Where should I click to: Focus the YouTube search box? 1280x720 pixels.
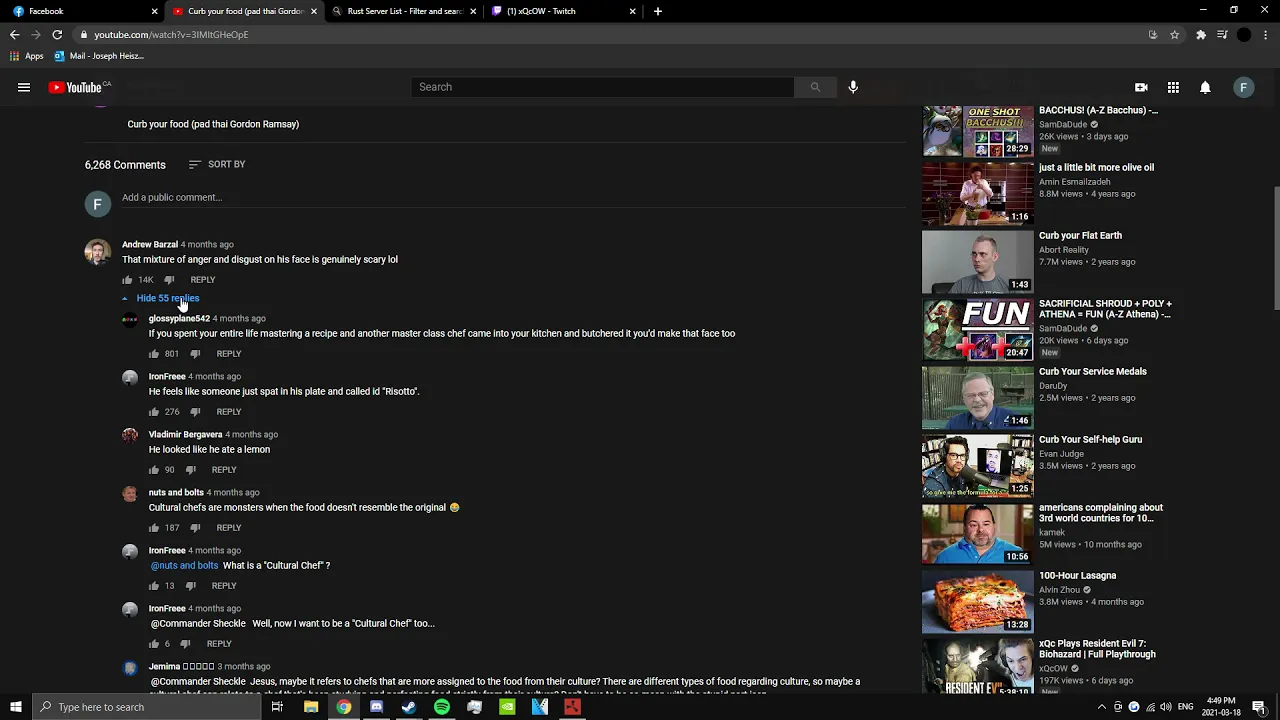(603, 87)
